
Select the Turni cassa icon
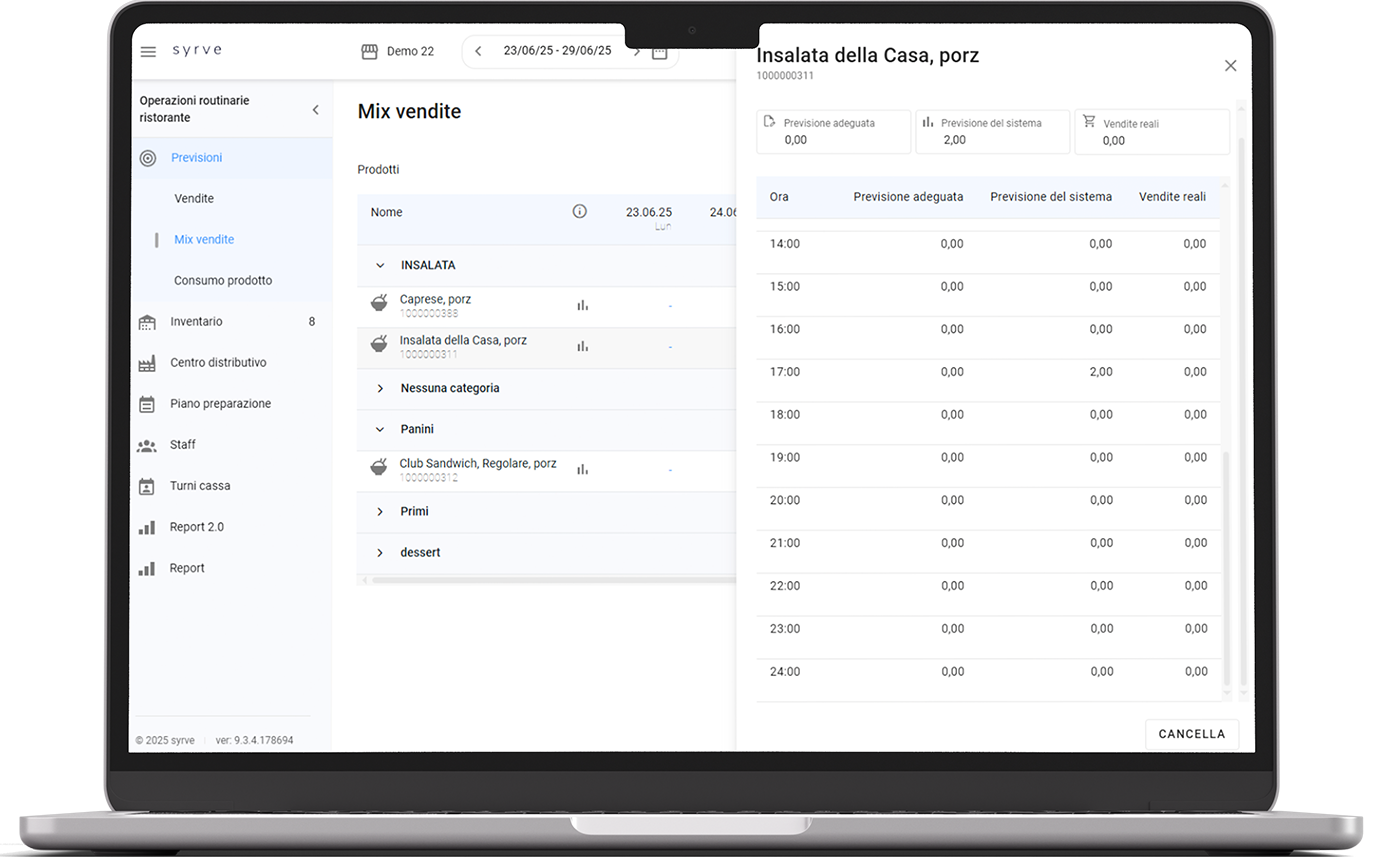tap(148, 485)
